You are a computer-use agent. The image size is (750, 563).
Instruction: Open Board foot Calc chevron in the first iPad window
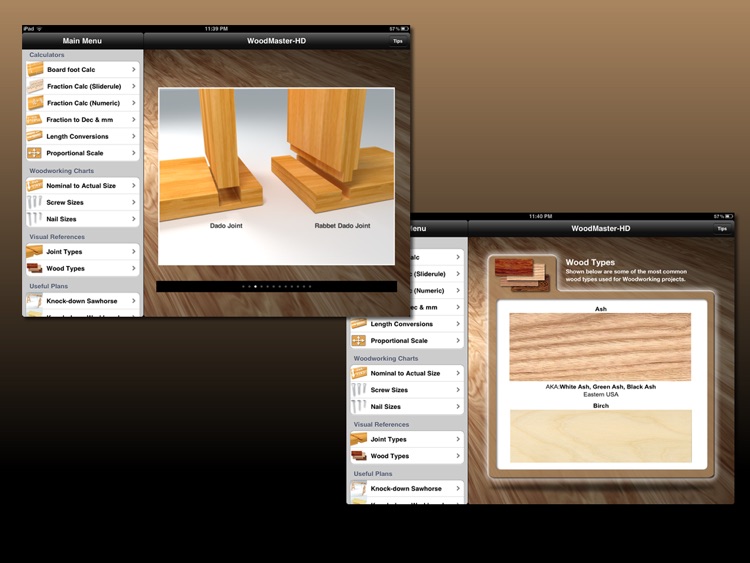(133, 69)
